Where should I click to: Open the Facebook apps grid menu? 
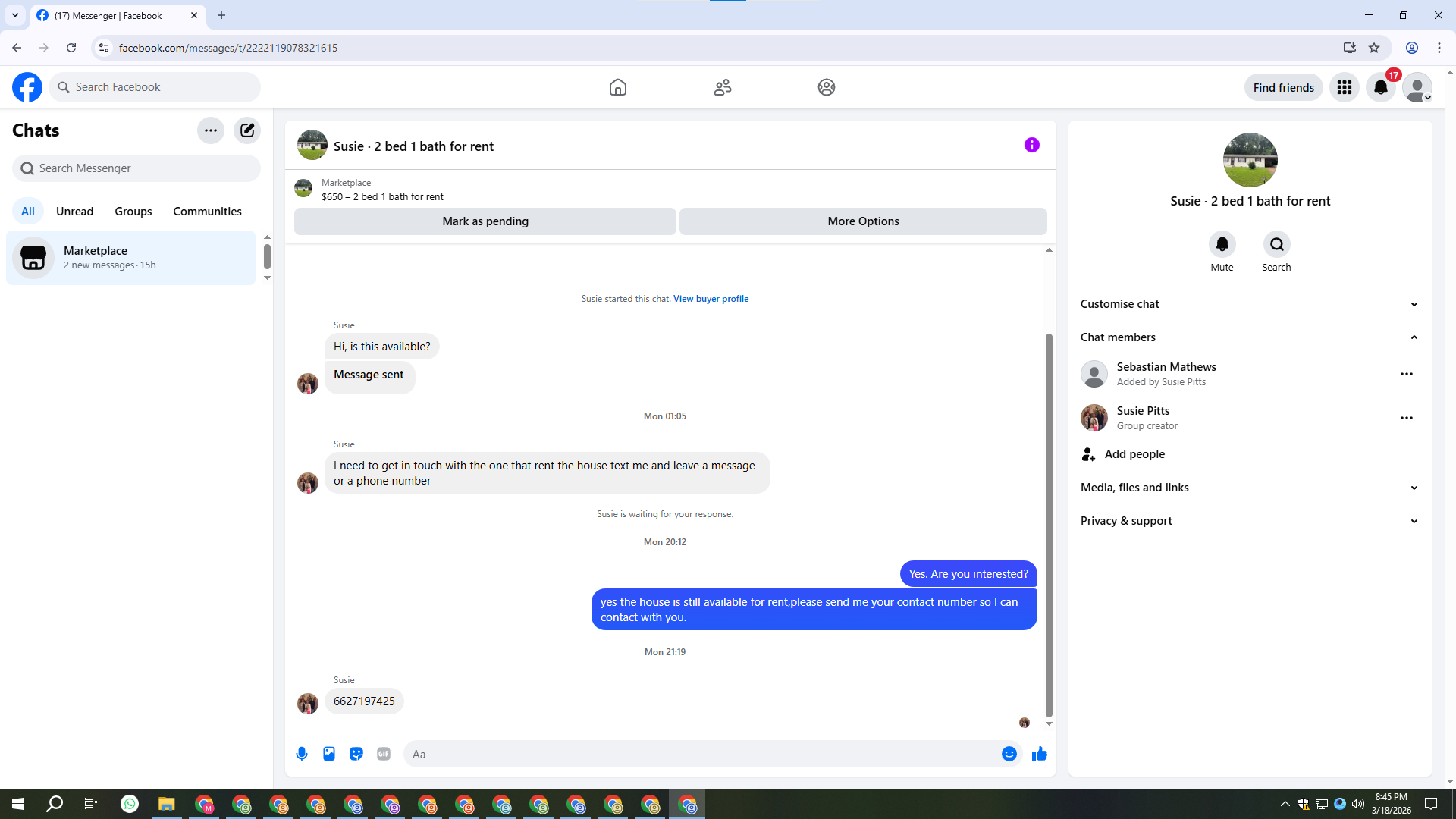coord(1345,87)
